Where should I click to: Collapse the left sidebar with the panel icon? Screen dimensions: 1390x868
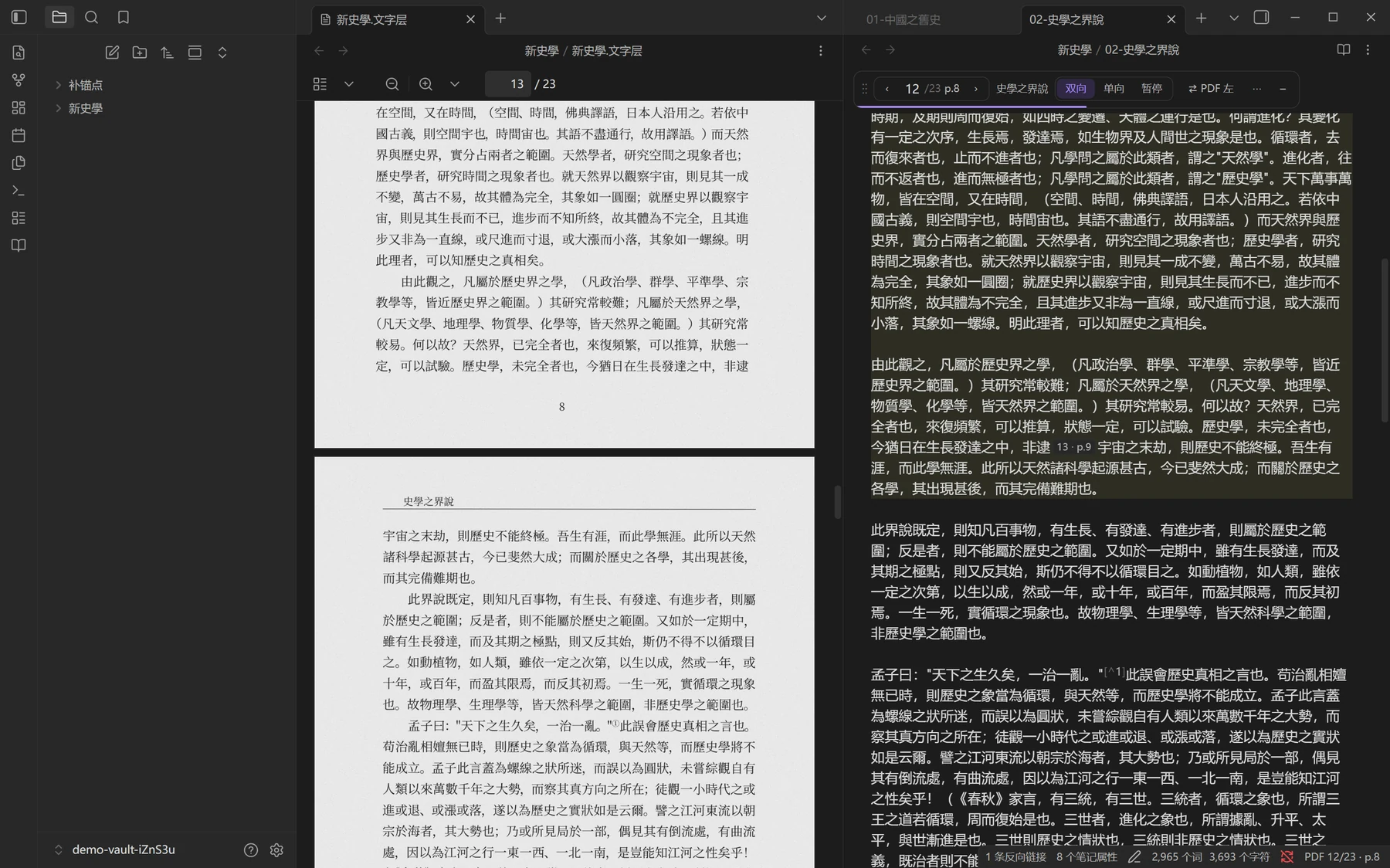[x=19, y=17]
